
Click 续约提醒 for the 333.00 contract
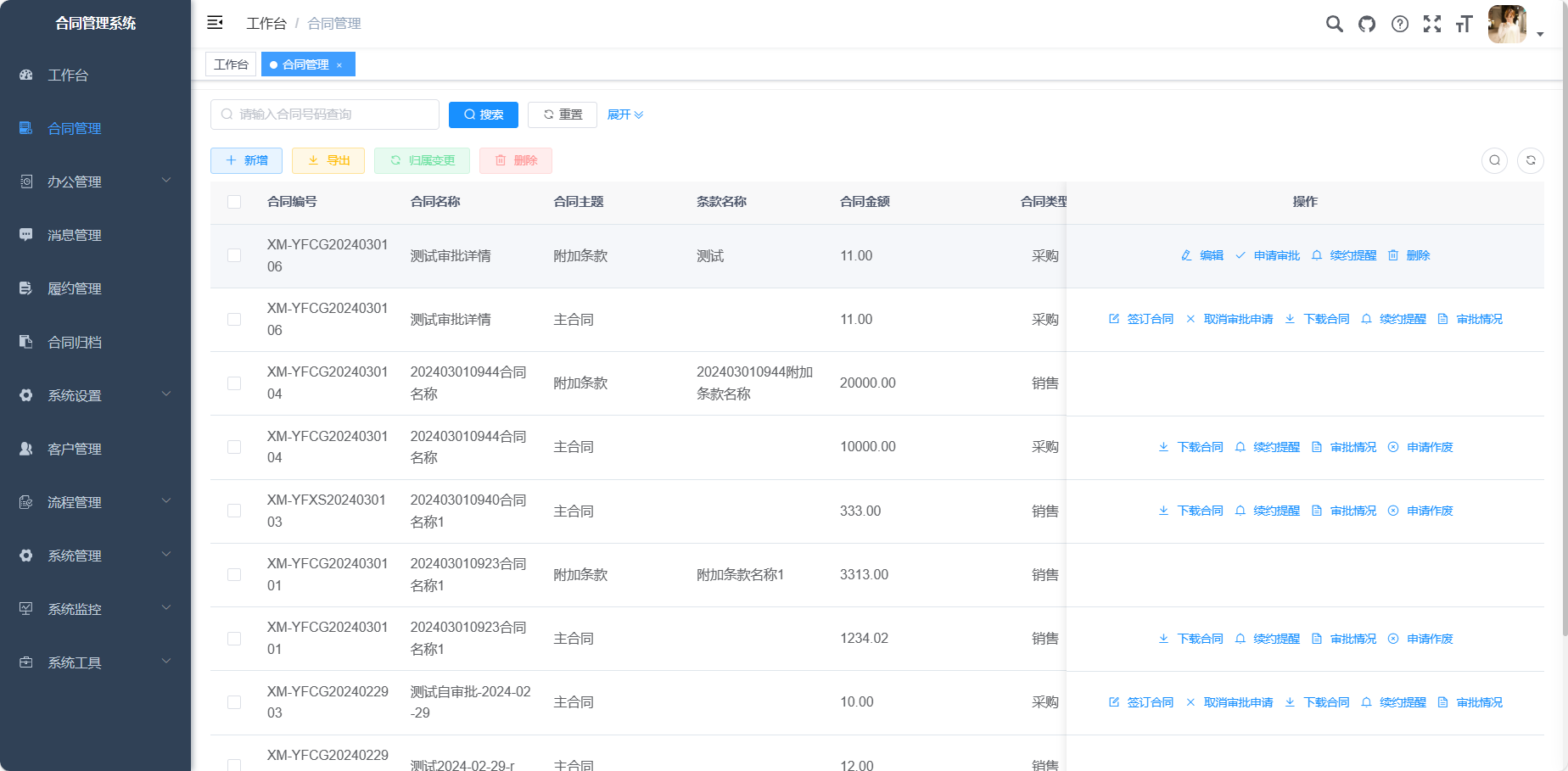[1268, 511]
